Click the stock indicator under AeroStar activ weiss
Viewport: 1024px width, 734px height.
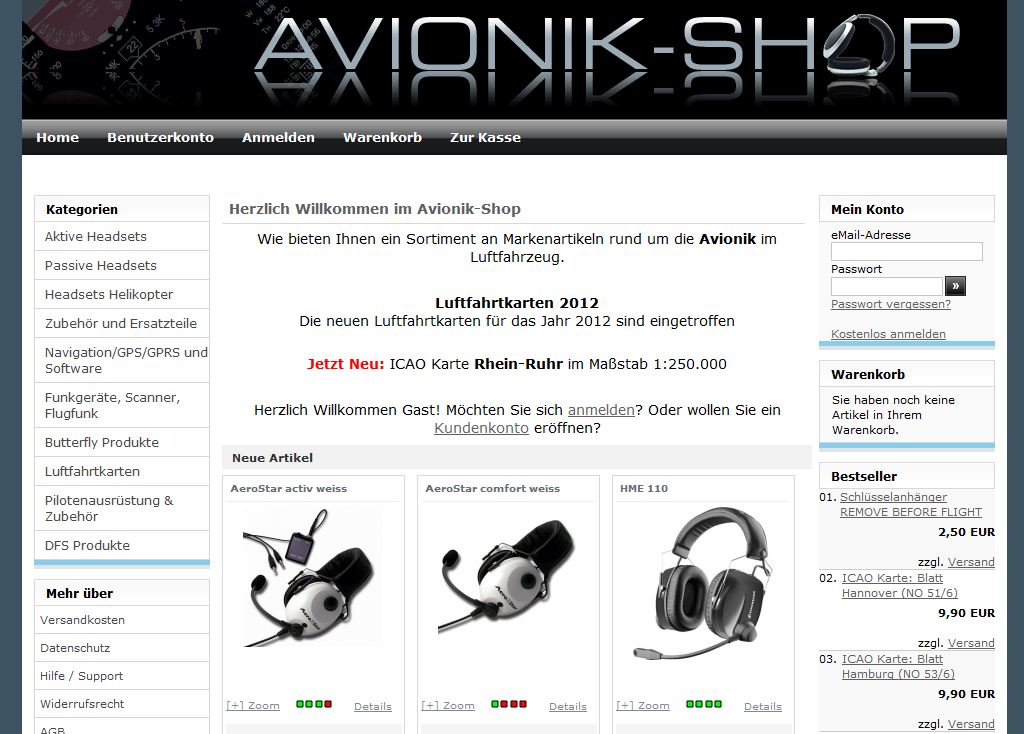point(314,704)
